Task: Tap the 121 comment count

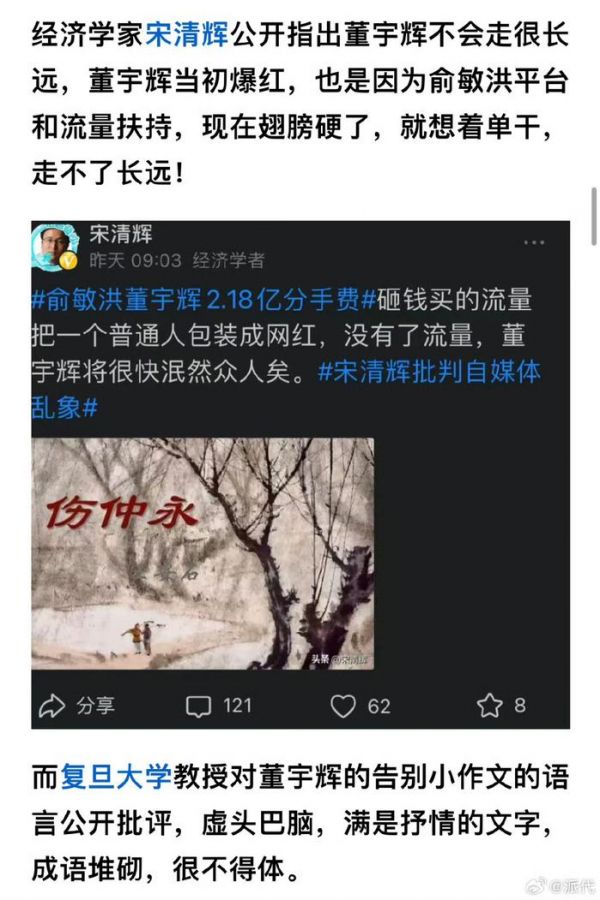Action: (237, 705)
